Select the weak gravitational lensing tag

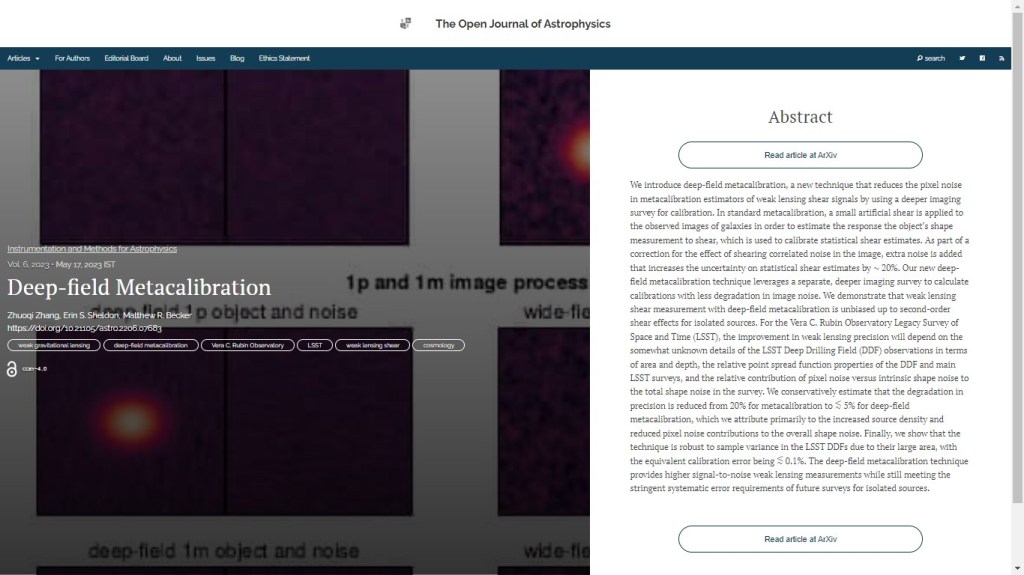coord(54,345)
